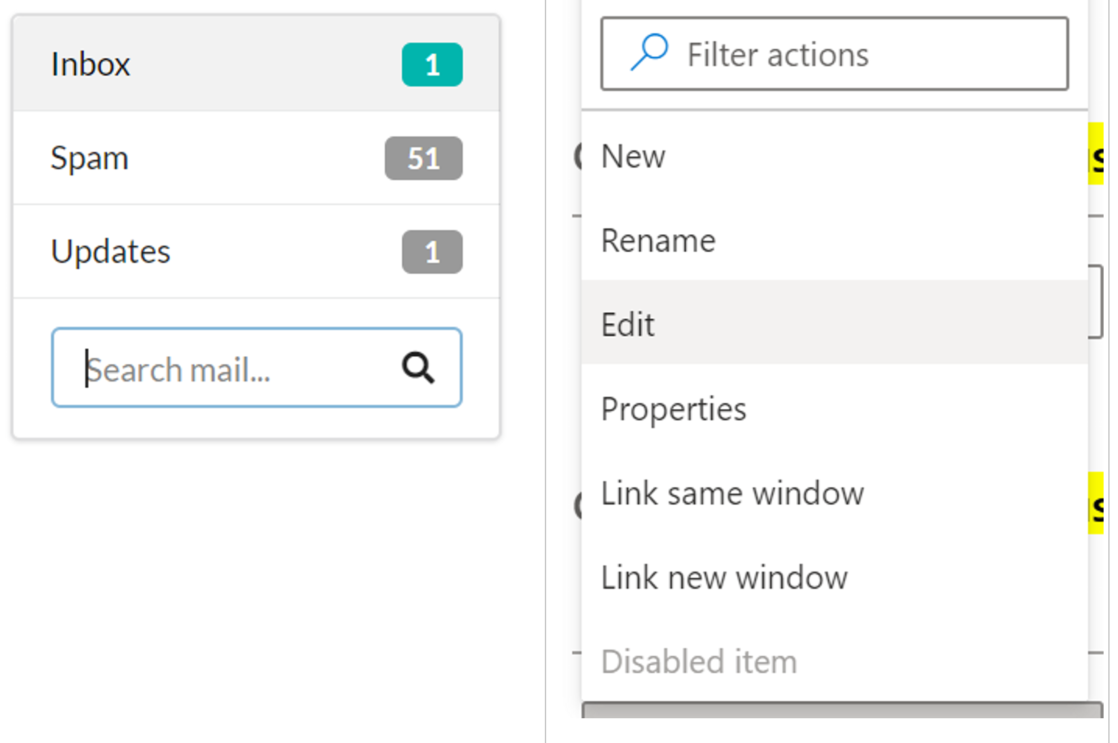This screenshot has width=1118, height=743.
Task: Focus the Search mail text box
Action: pyautogui.click(x=230, y=369)
